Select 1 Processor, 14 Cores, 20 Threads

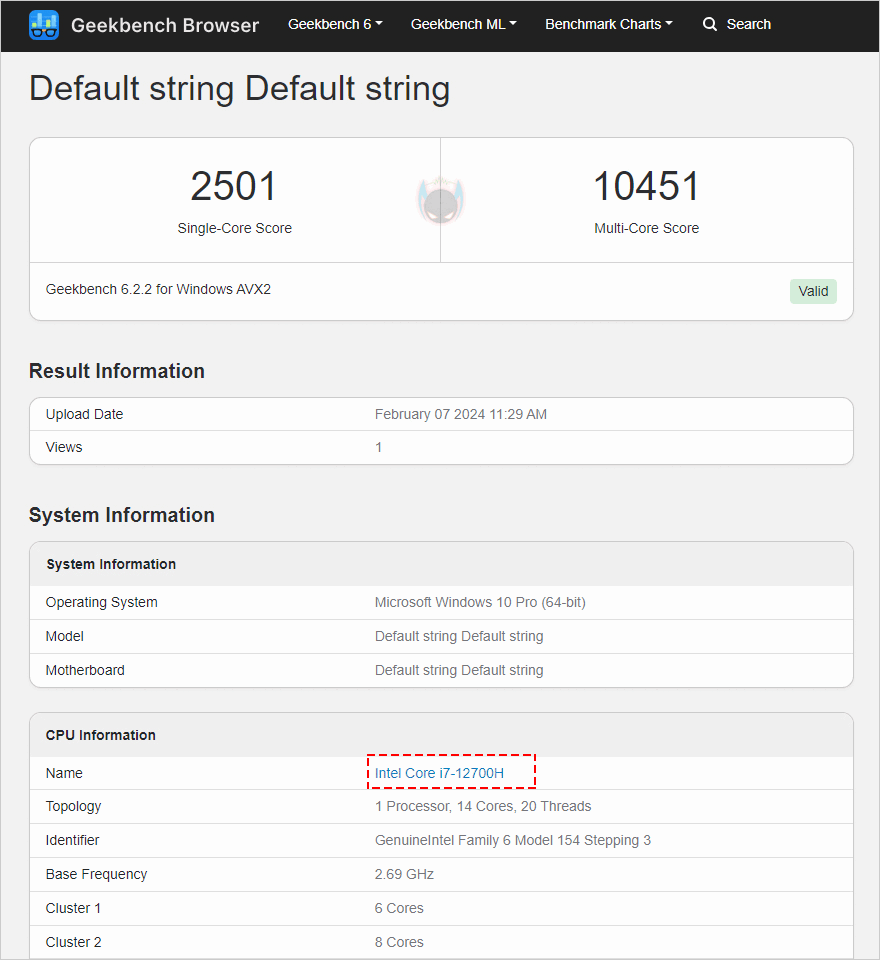[483, 806]
